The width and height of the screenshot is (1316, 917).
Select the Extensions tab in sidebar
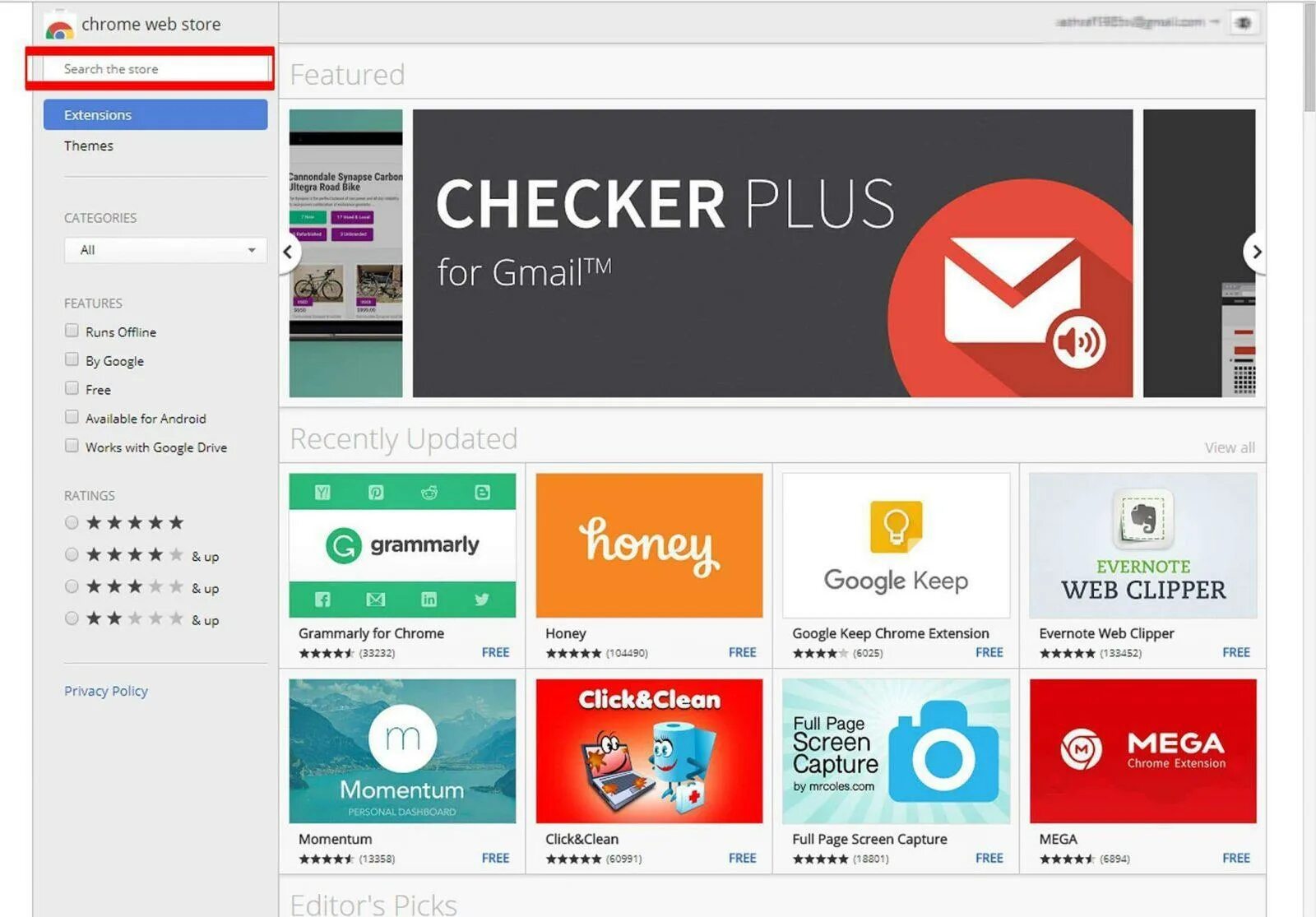click(x=155, y=114)
